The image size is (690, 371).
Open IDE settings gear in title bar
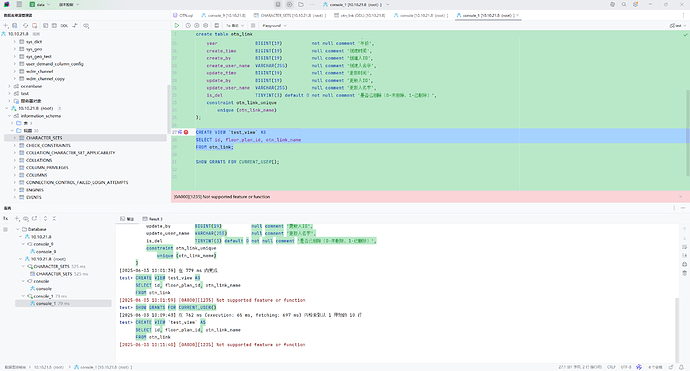click(x=635, y=4)
